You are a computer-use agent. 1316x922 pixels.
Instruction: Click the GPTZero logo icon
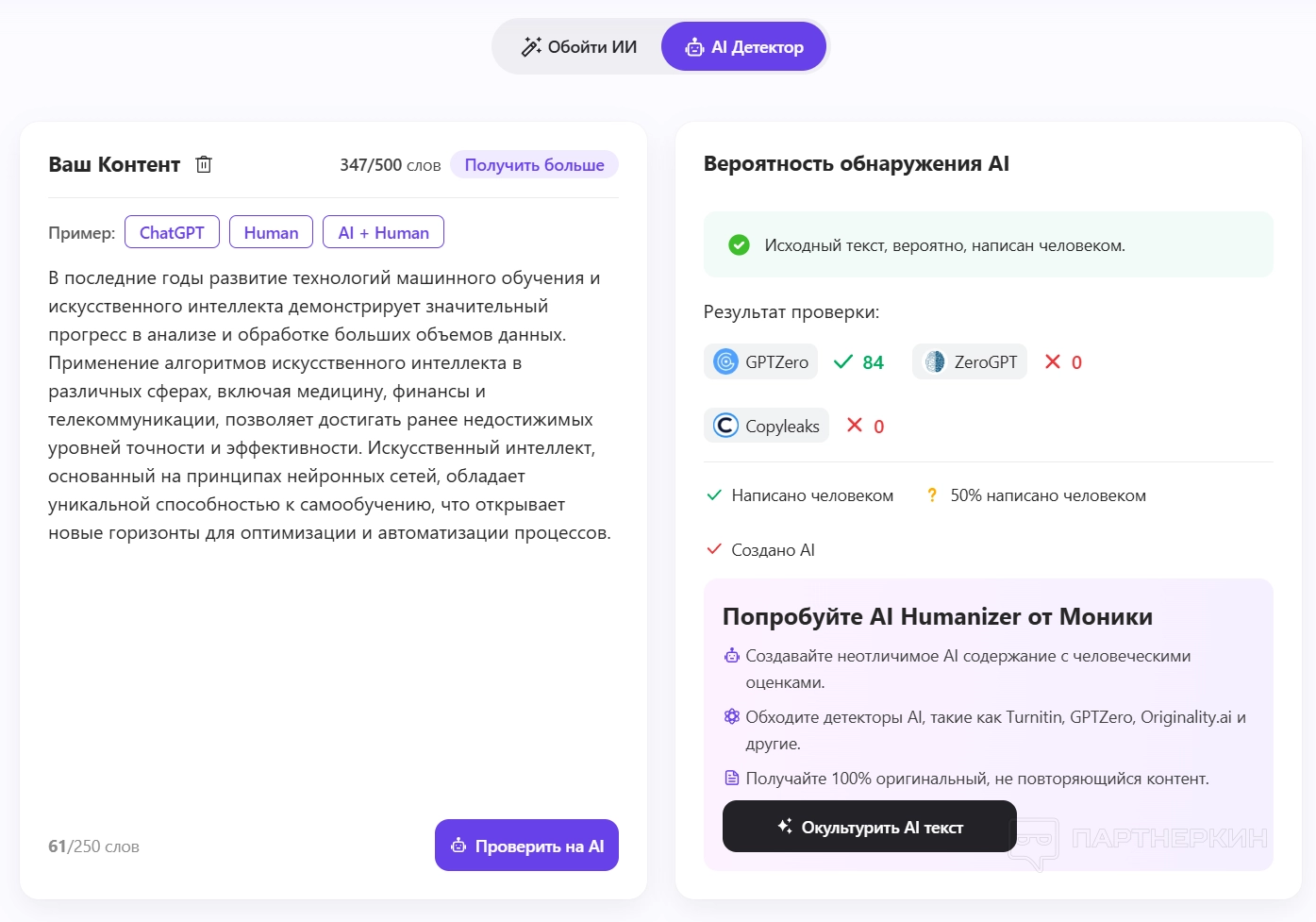[725, 361]
